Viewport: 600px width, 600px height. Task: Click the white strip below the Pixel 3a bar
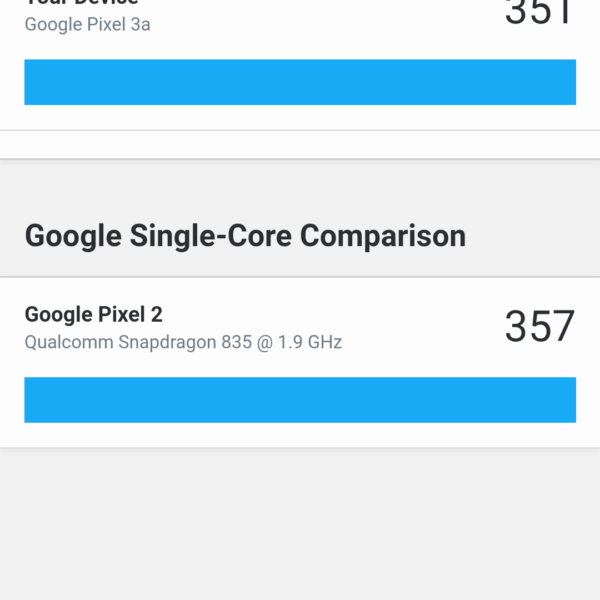tap(300, 117)
